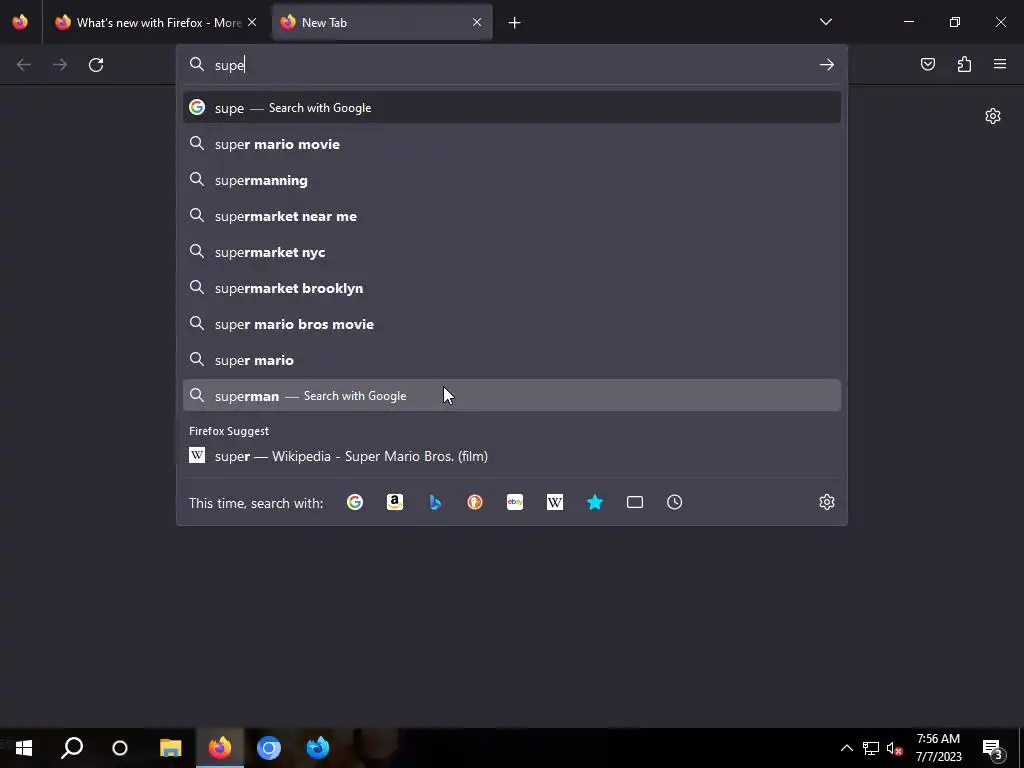The image size is (1024, 768).
Task: Reload the current page
Action: (96, 65)
